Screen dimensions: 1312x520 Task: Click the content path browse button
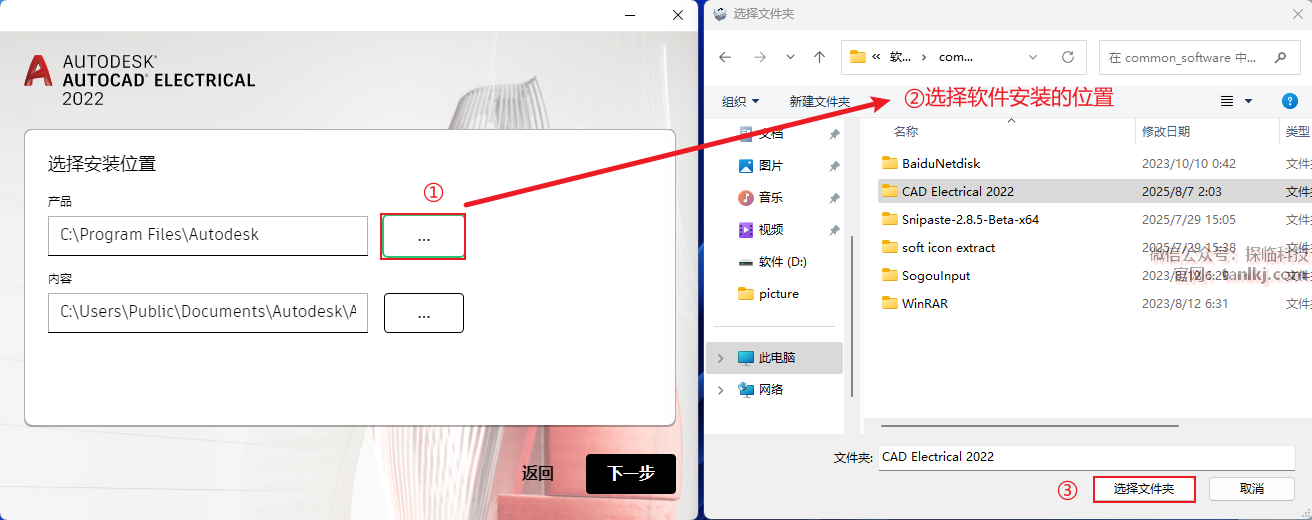(x=423, y=313)
